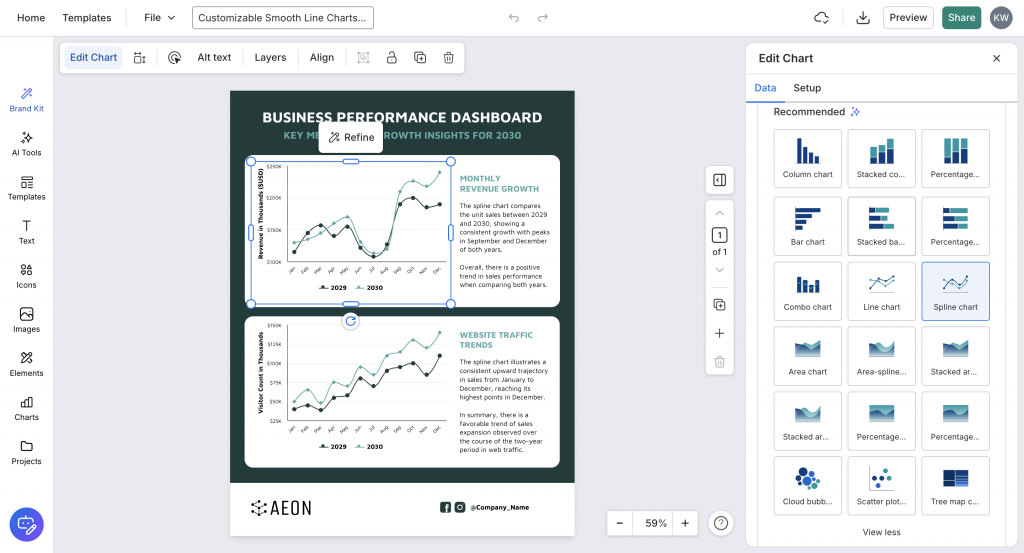Image resolution: width=1024 pixels, height=553 pixels.
Task: Choose the Stacked bar chart type
Action: [881, 226]
